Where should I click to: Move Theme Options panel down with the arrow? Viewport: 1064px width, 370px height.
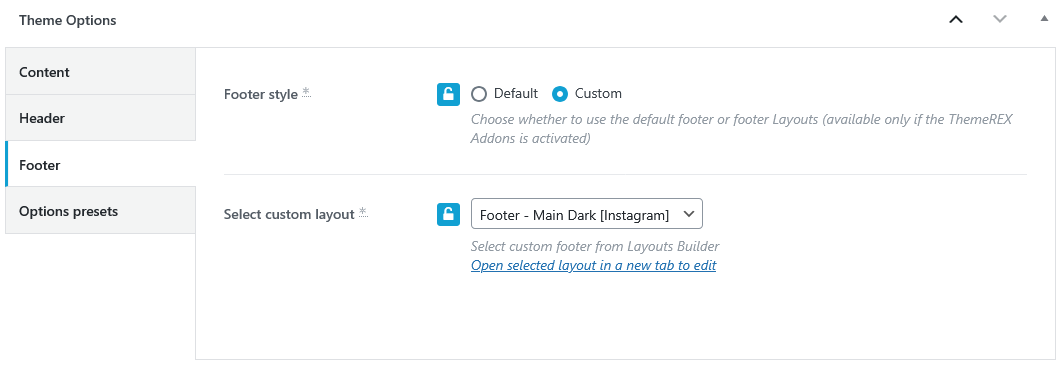point(1000,20)
